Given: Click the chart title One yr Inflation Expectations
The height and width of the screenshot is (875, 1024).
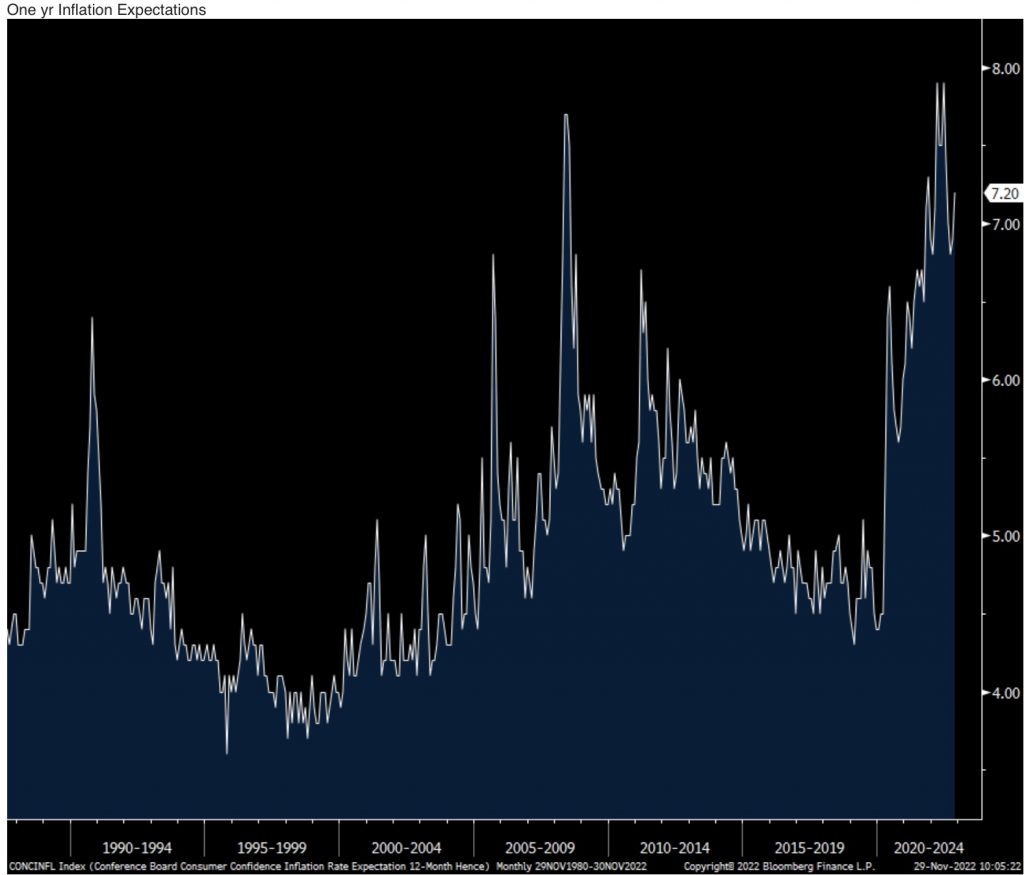Looking at the screenshot, I should 104,9.
